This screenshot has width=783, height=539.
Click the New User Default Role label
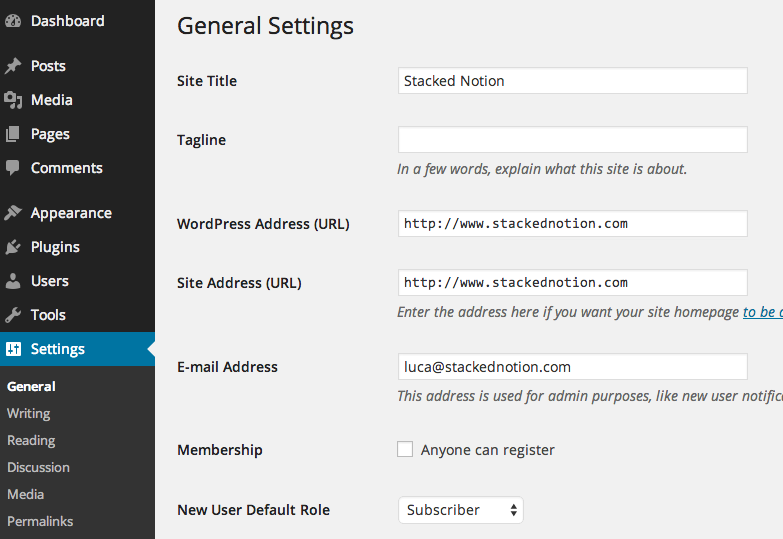coord(253,510)
